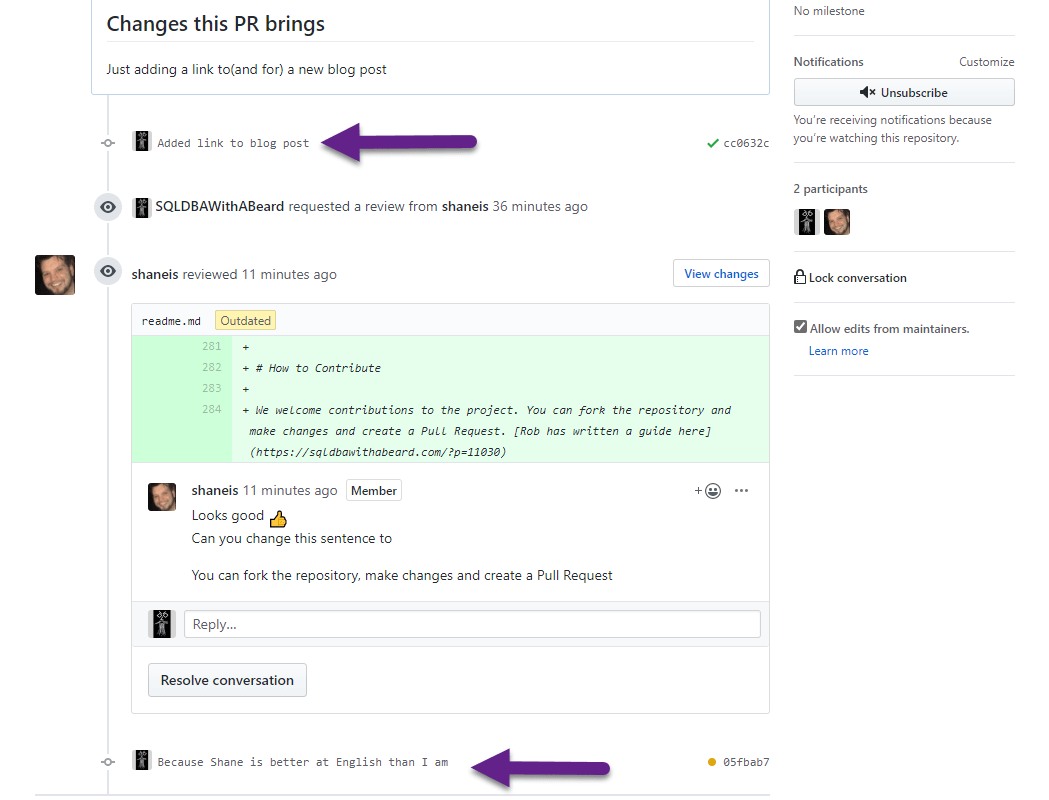Viewport: 1049px width, 800px height.
Task: Click shaneis's large avatar beside the review
Action: click(x=55, y=275)
